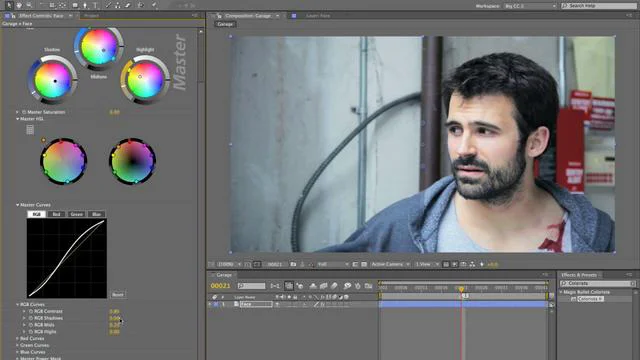Collapse the Master Curves section

click(18, 205)
